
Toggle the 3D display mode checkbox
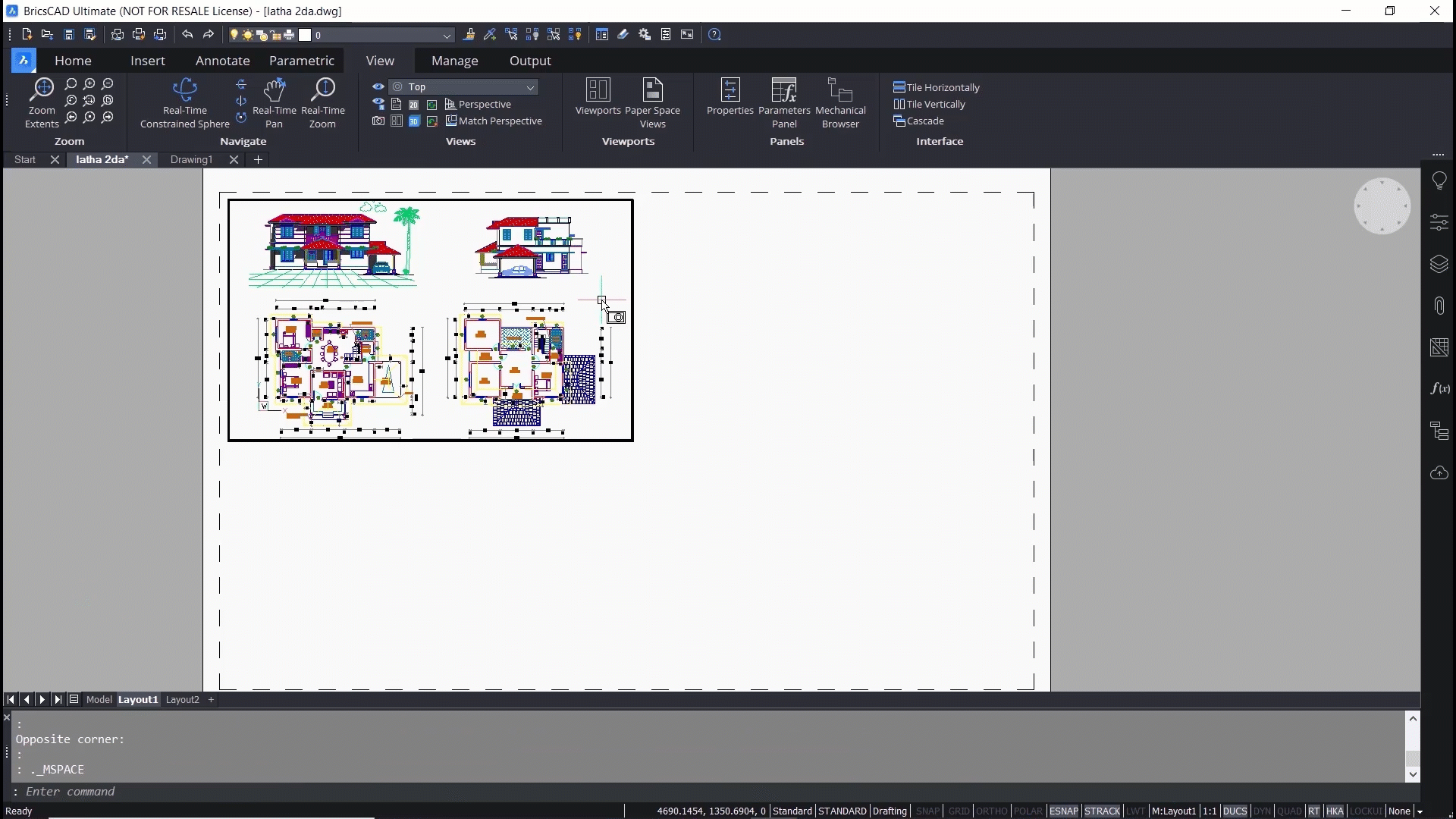[x=414, y=121]
